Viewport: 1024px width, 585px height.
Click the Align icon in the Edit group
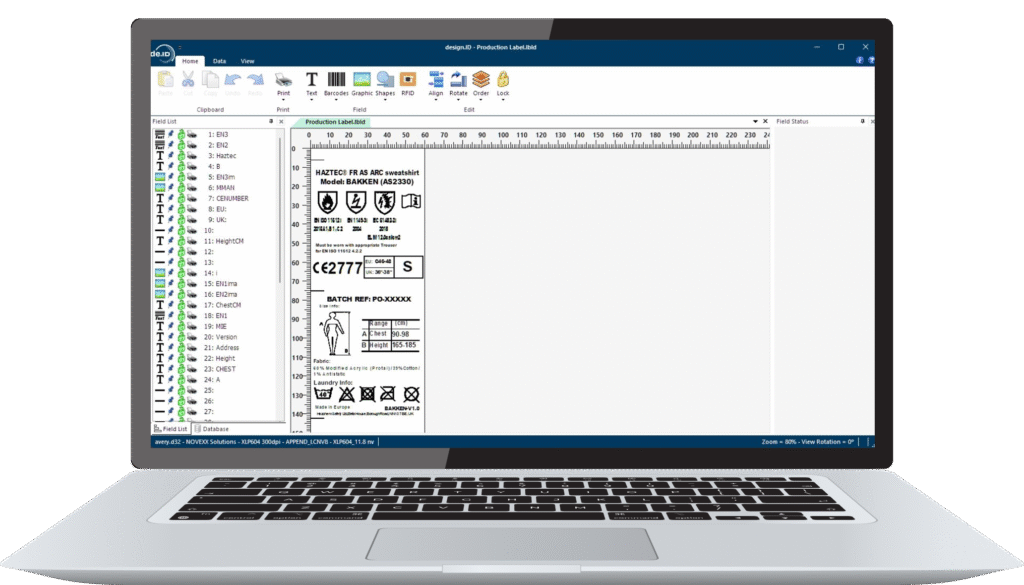pos(437,78)
